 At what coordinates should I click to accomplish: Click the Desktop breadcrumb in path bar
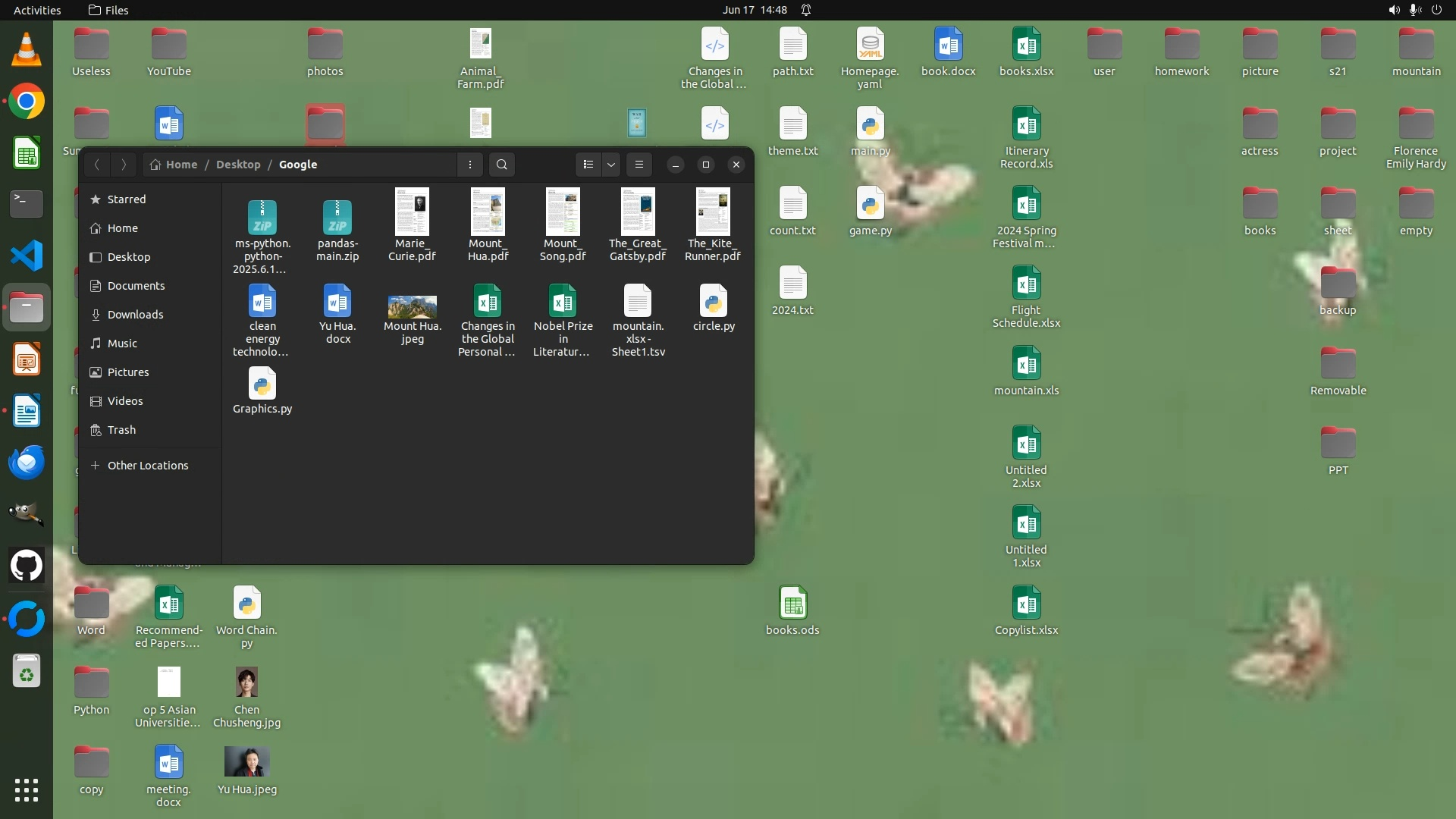click(x=238, y=165)
